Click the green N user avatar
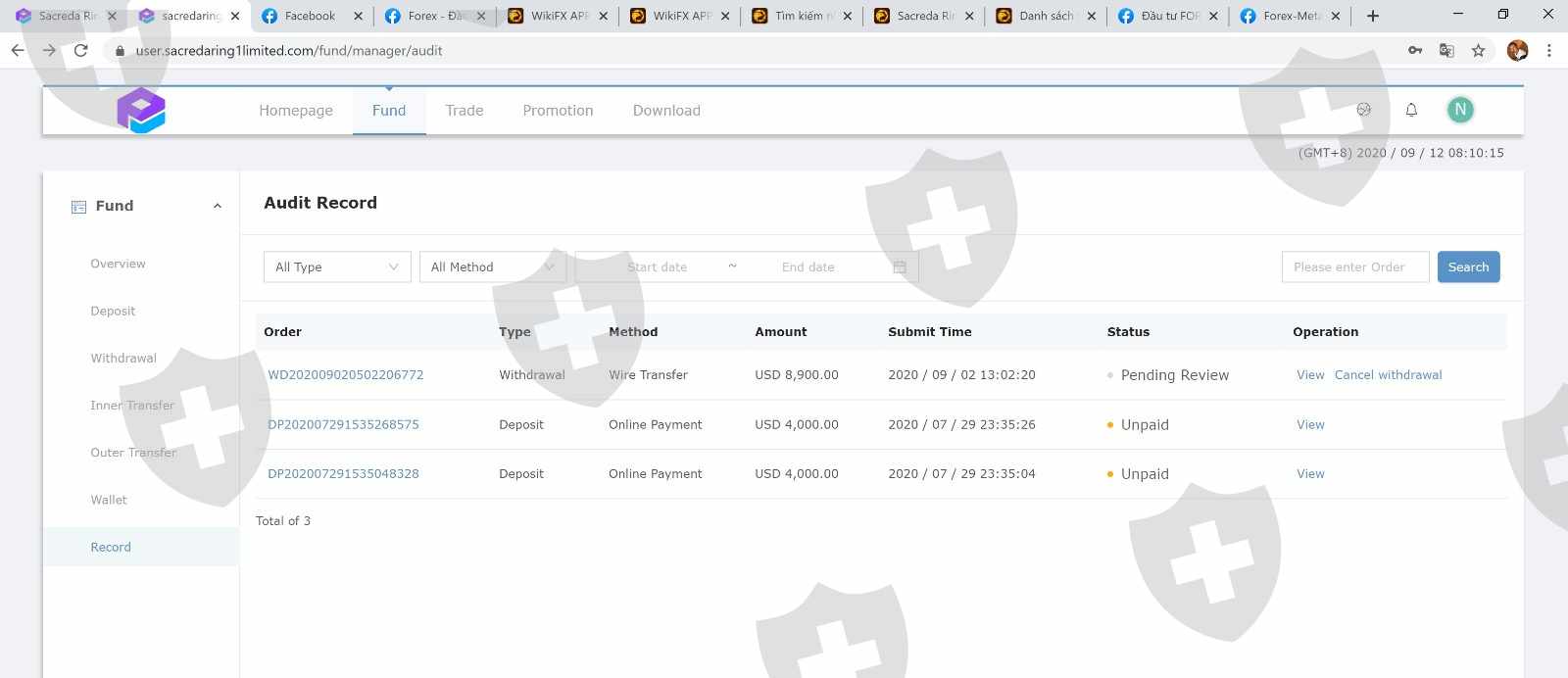Image resolution: width=1568 pixels, height=678 pixels. (x=1460, y=110)
